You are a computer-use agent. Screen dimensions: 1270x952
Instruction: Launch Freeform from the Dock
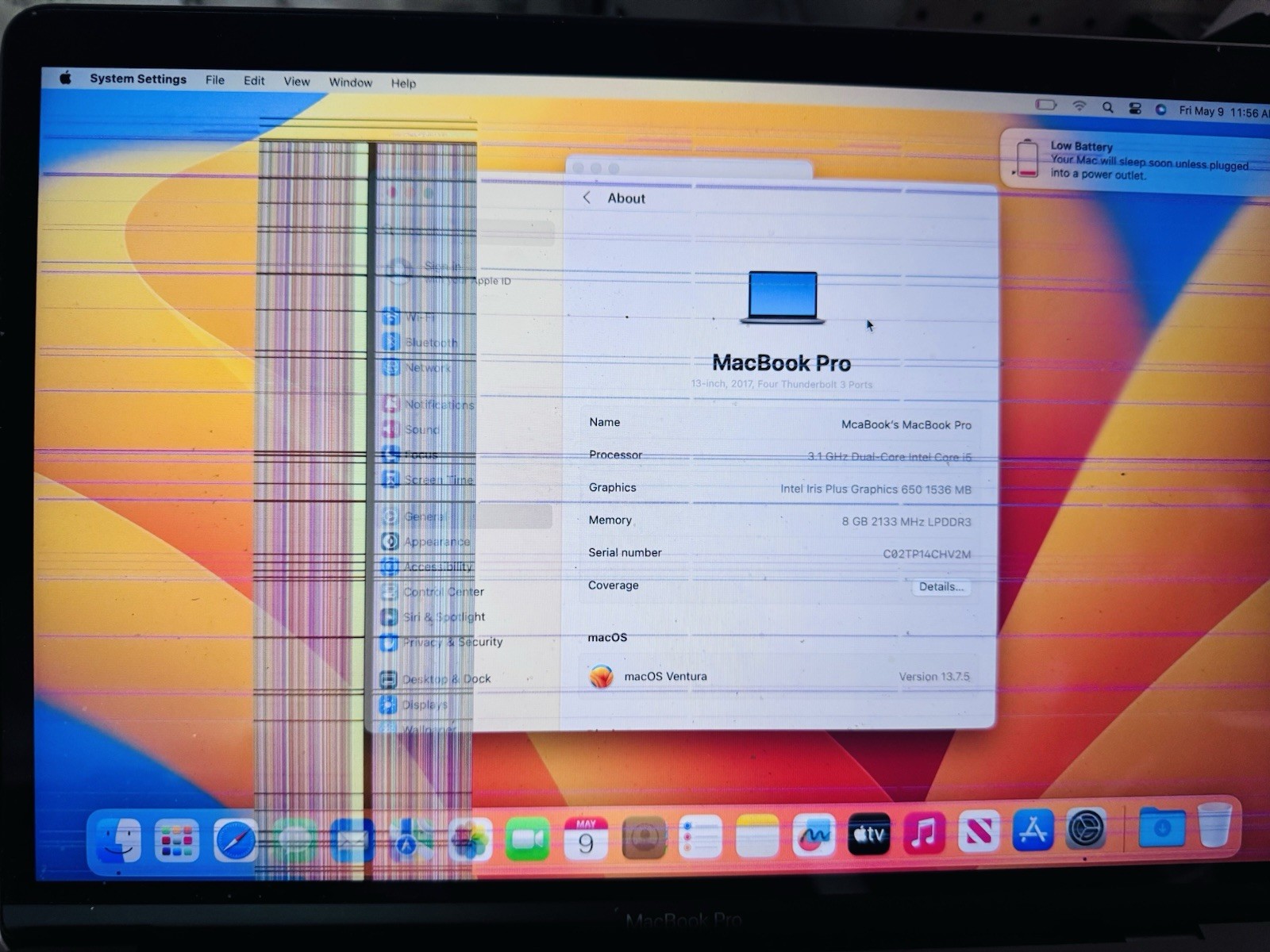814,835
